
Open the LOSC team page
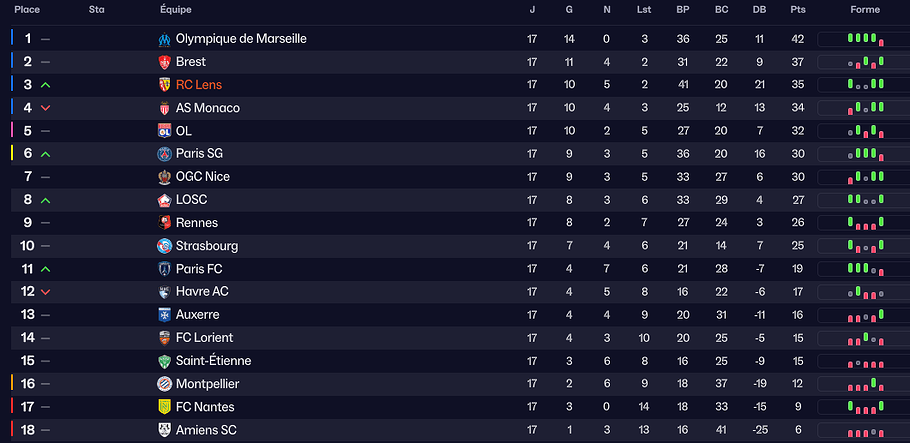coord(192,200)
